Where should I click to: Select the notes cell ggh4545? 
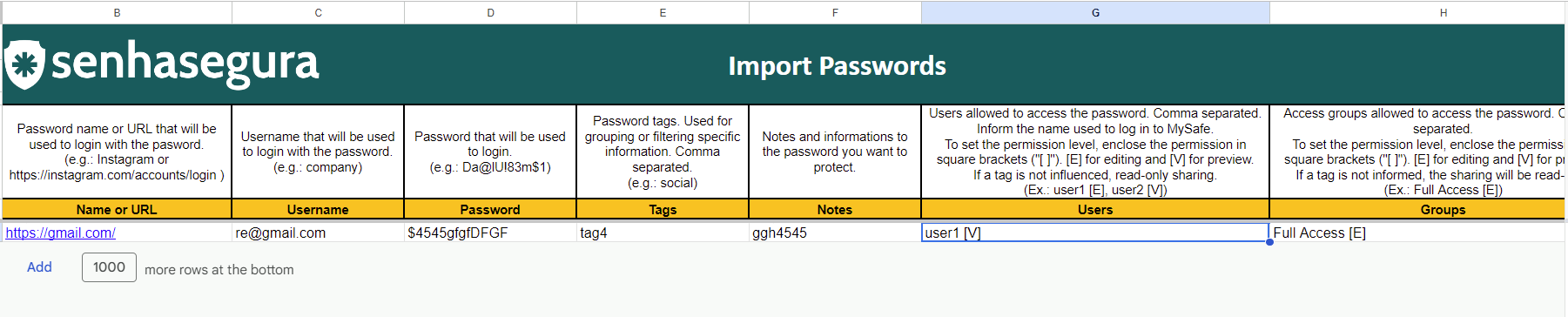pos(835,233)
